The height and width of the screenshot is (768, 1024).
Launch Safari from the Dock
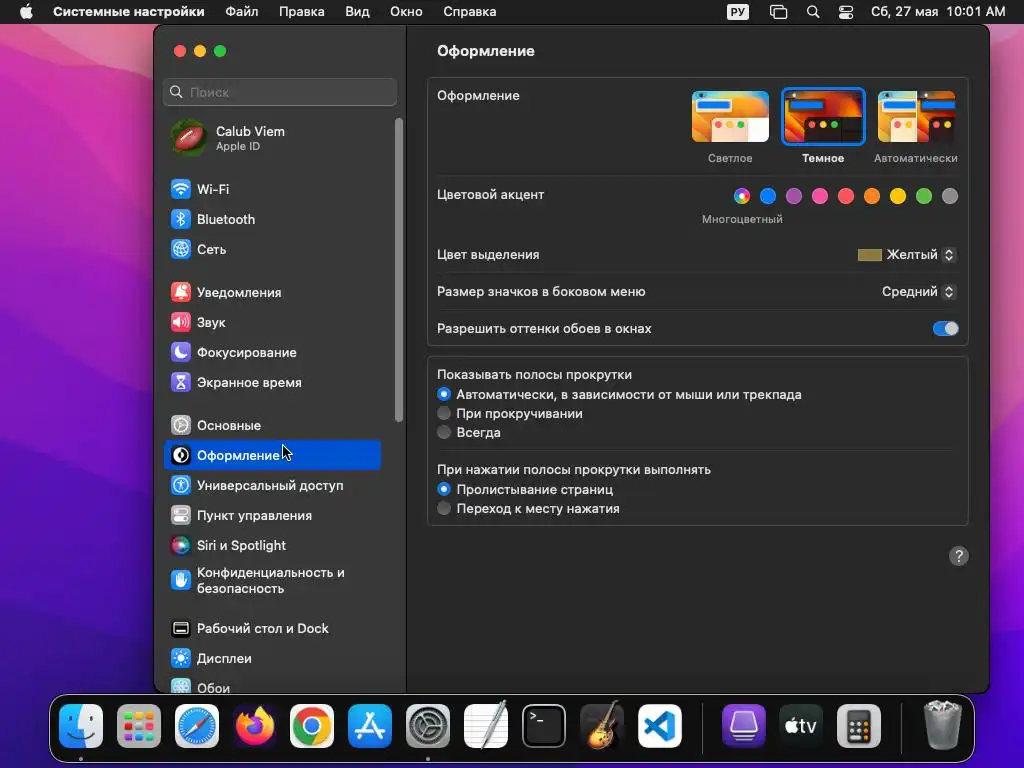197,726
